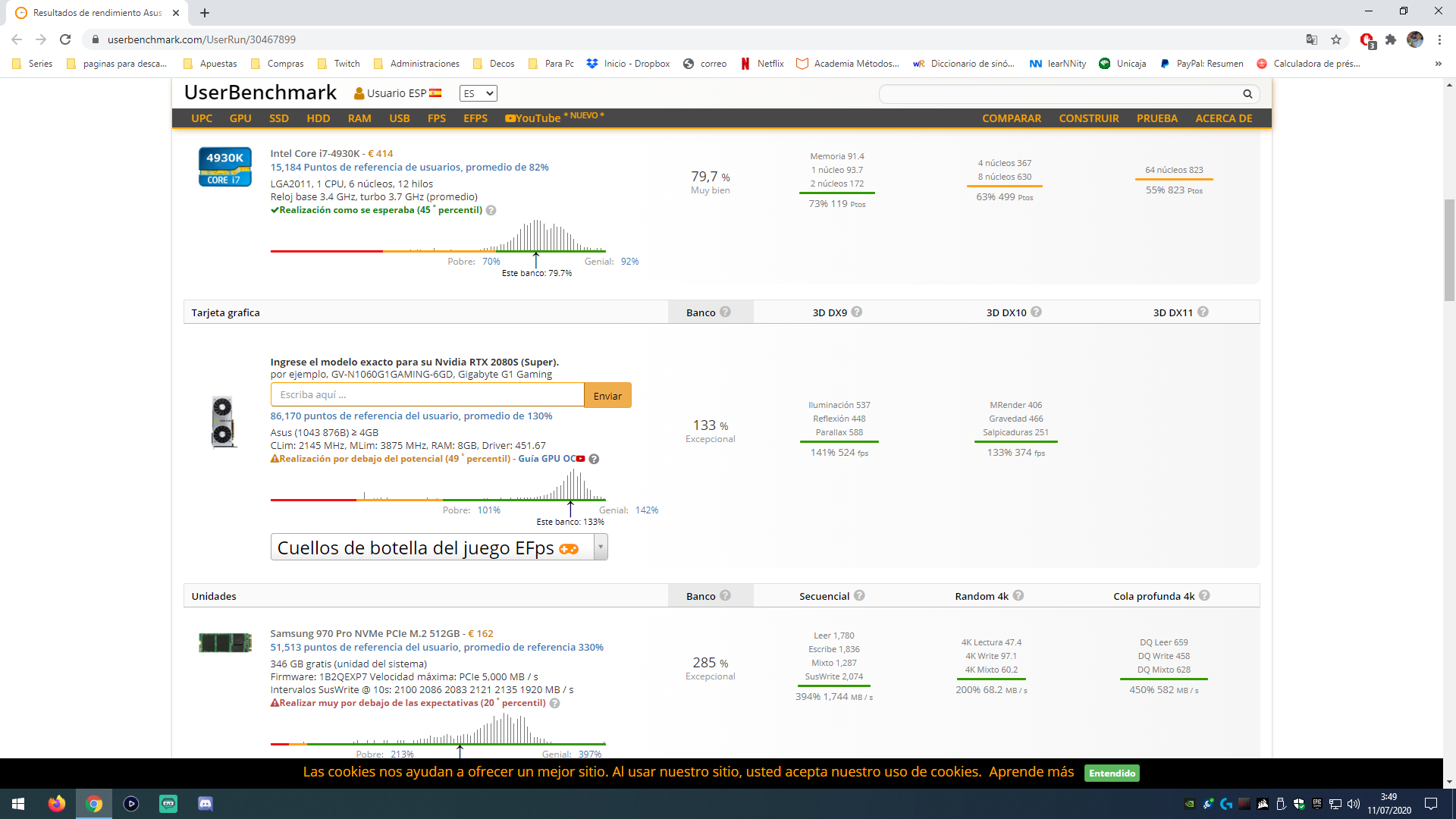Open the ES language dropdown
Screen dimensions: 1456x819
tap(478, 93)
